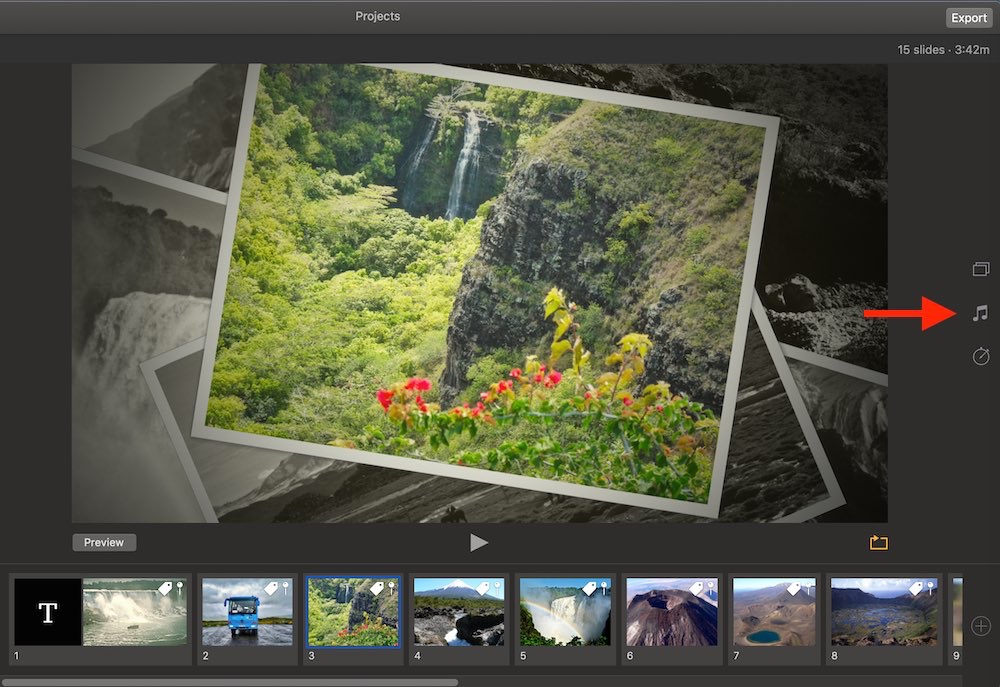1000x687 pixels.
Task: Click the horizontal scrollbar under the thumbnails
Action: pos(230,682)
